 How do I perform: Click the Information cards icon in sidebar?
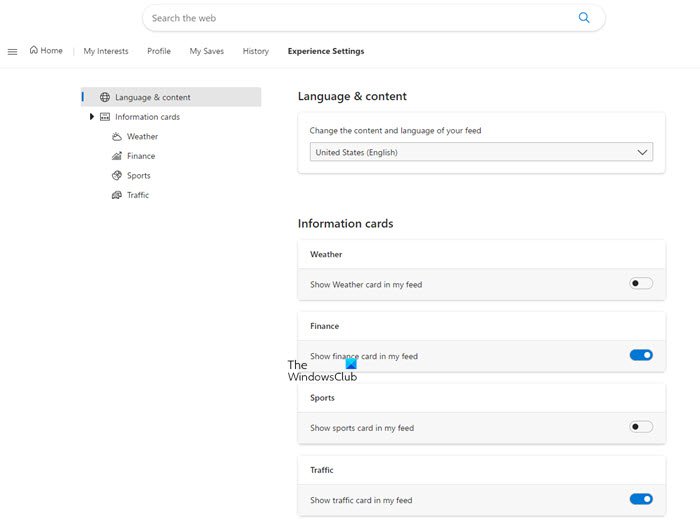point(105,117)
